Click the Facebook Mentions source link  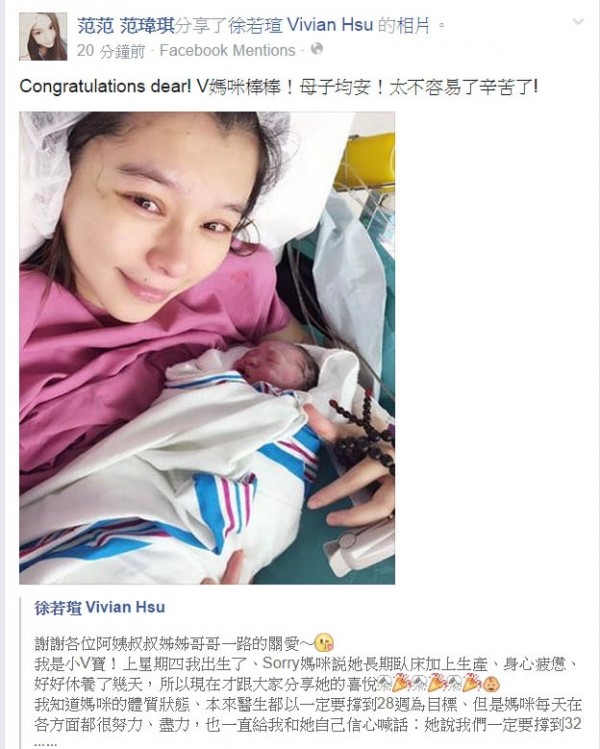227,51
